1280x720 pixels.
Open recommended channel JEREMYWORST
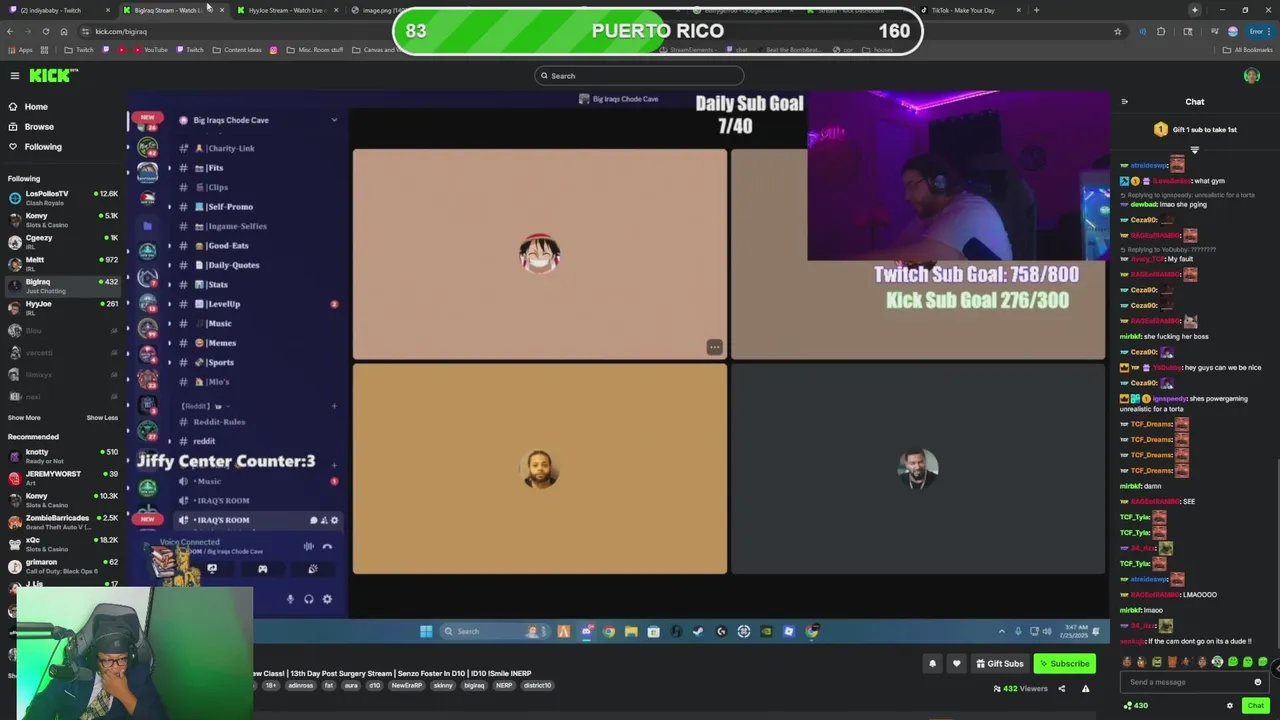point(63,477)
